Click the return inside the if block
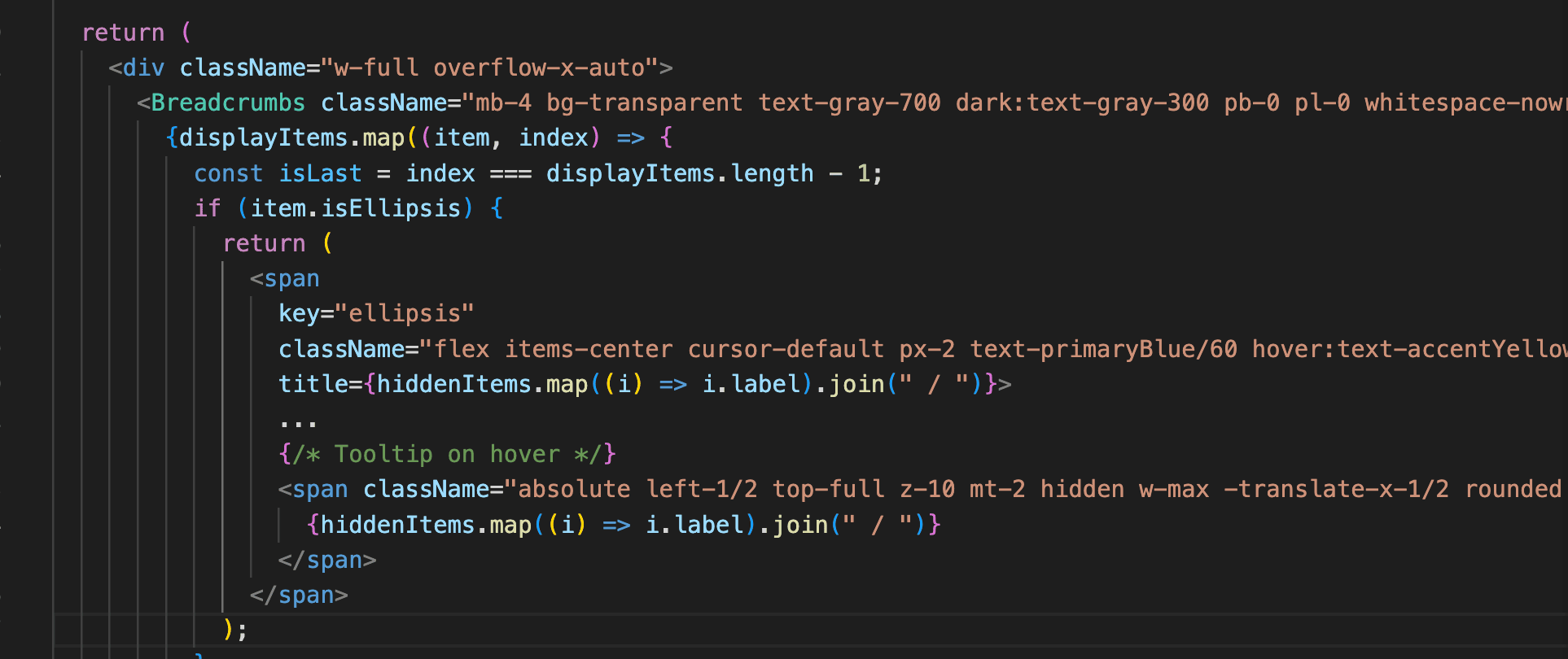Viewport: 1568px width, 659px height. 264,243
